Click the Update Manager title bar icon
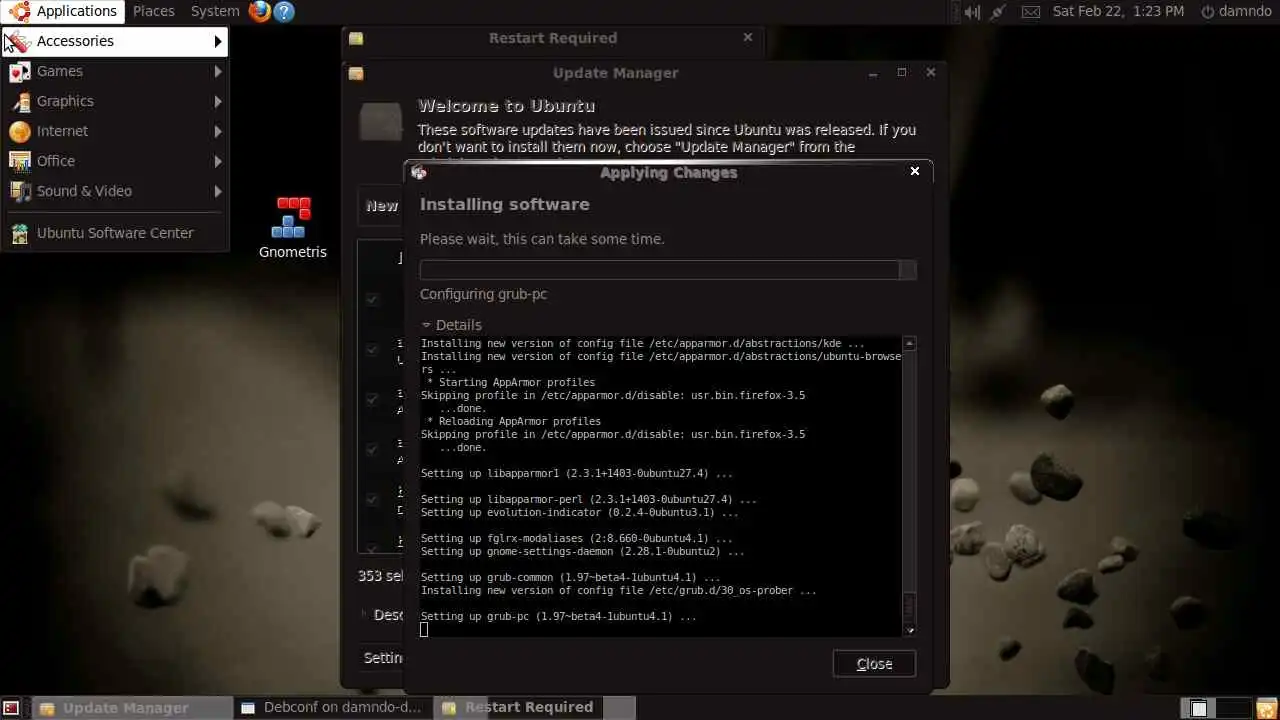The image size is (1280, 720). pos(356,73)
